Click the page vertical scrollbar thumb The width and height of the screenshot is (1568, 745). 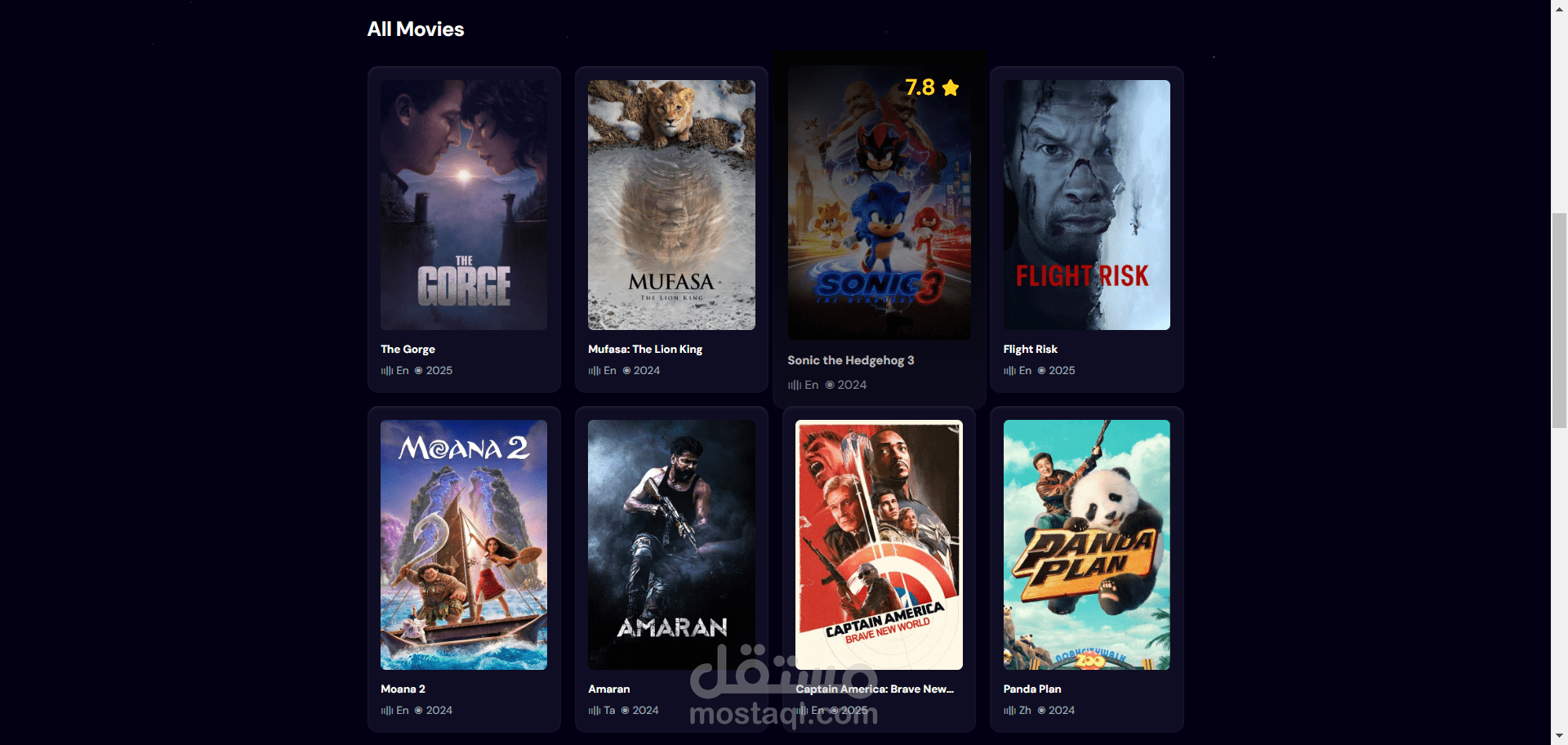pyautogui.click(x=1559, y=320)
